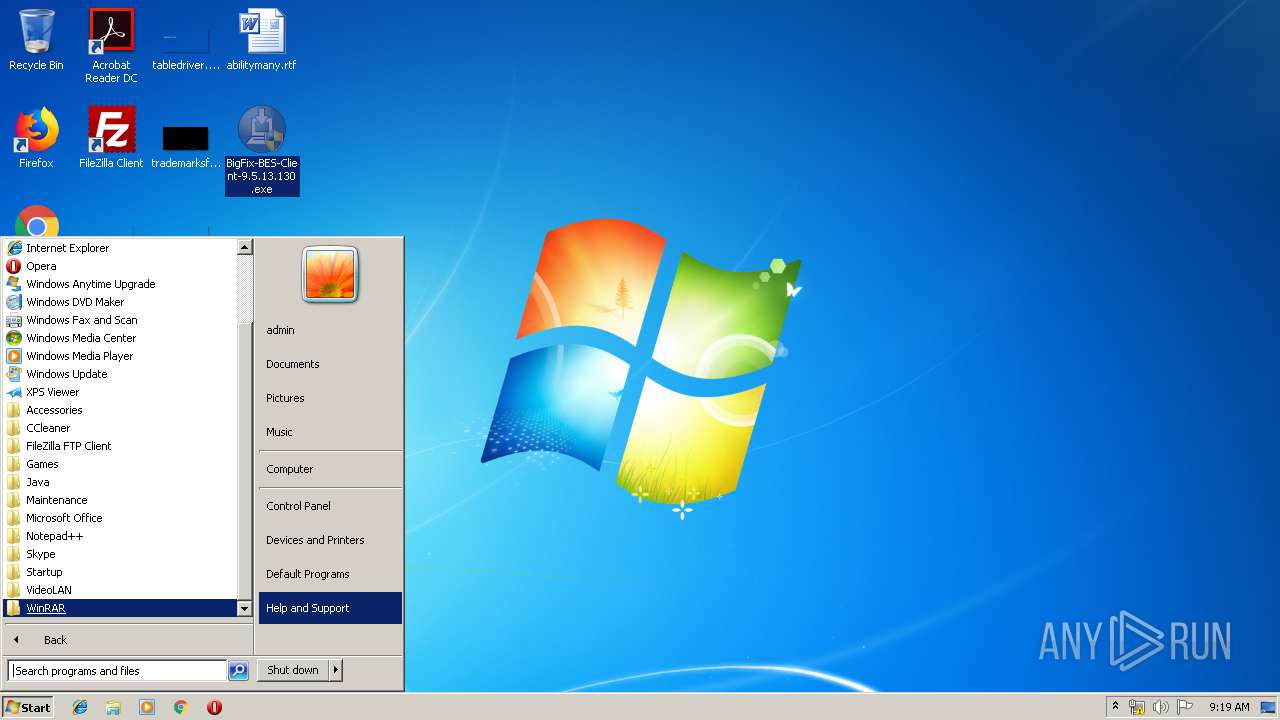Launch the Acrobat Reader DC desktop shortcut

111,46
